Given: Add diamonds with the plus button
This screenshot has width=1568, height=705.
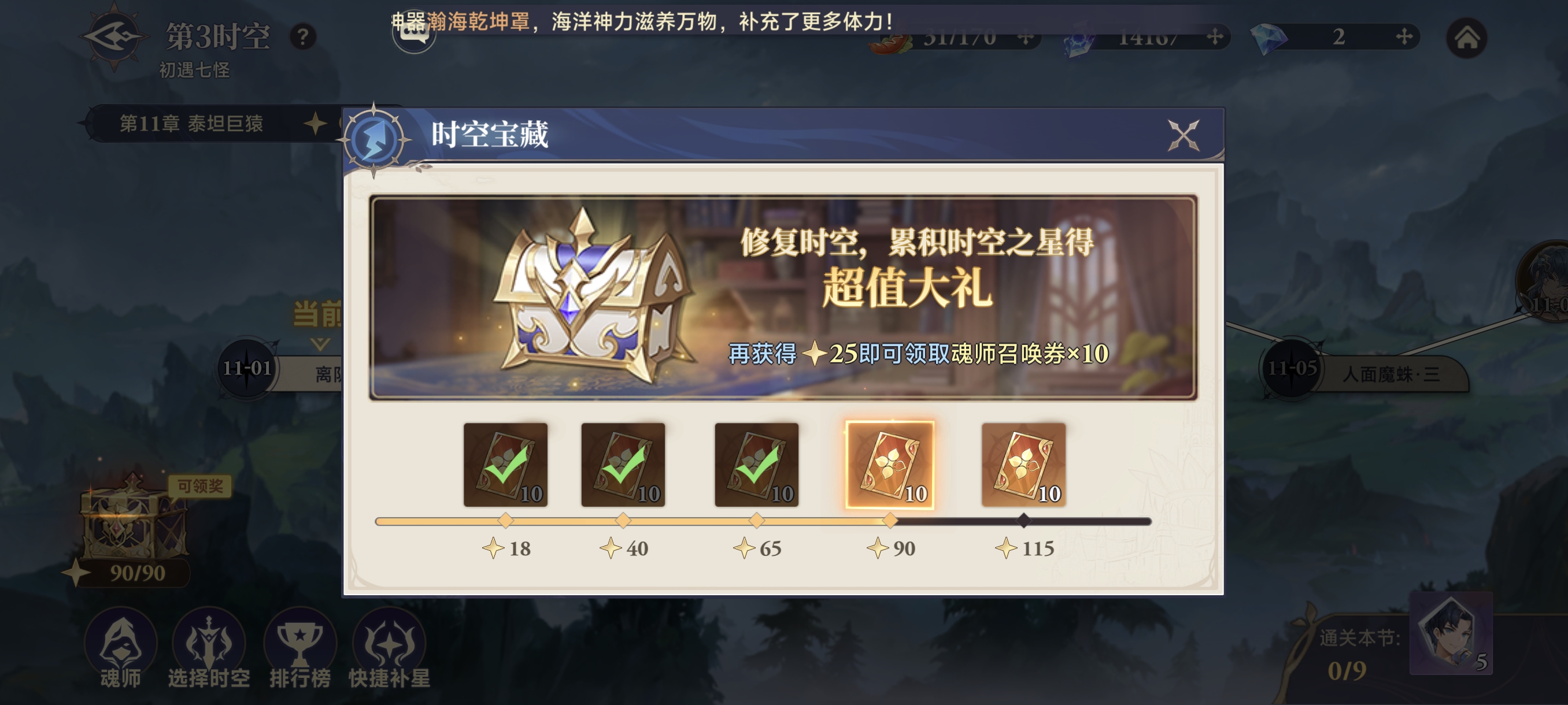Looking at the screenshot, I should 1404,36.
